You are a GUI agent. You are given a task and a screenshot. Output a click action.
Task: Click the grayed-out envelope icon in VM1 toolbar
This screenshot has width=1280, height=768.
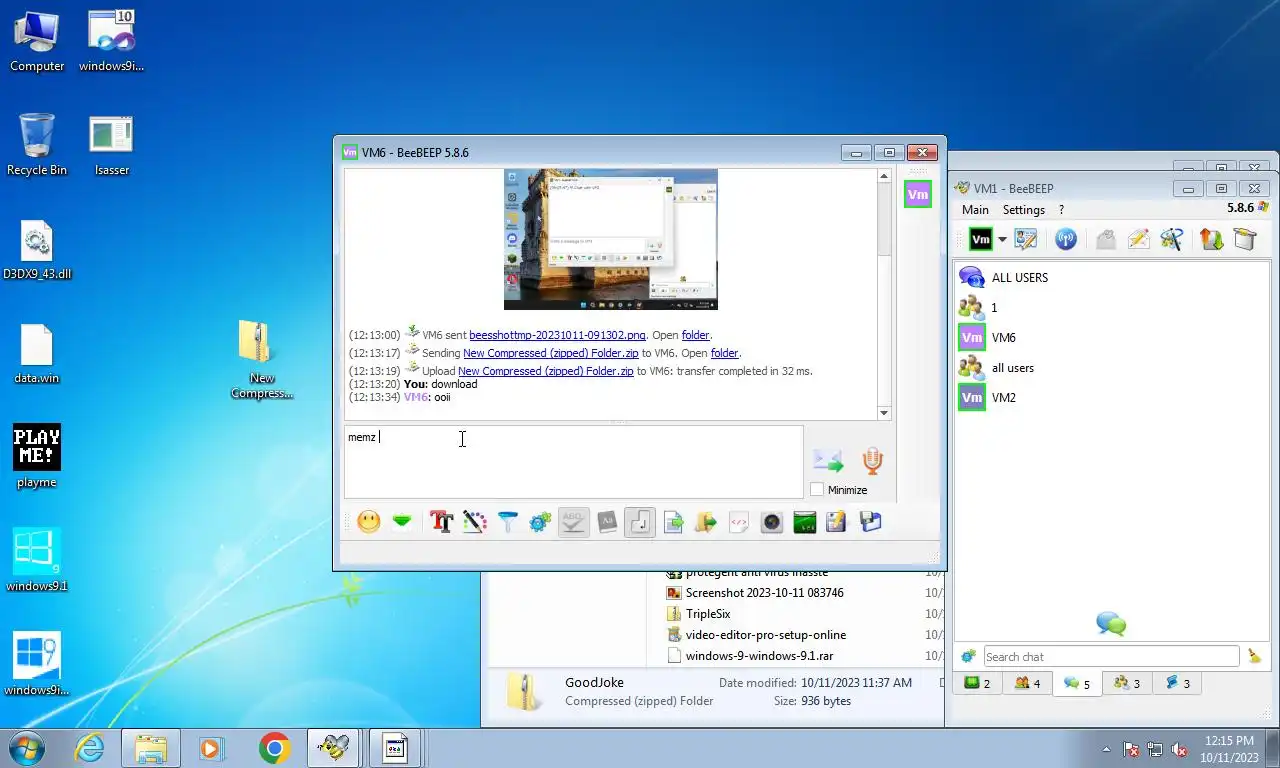pyautogui.click(x=1105, y=239)
